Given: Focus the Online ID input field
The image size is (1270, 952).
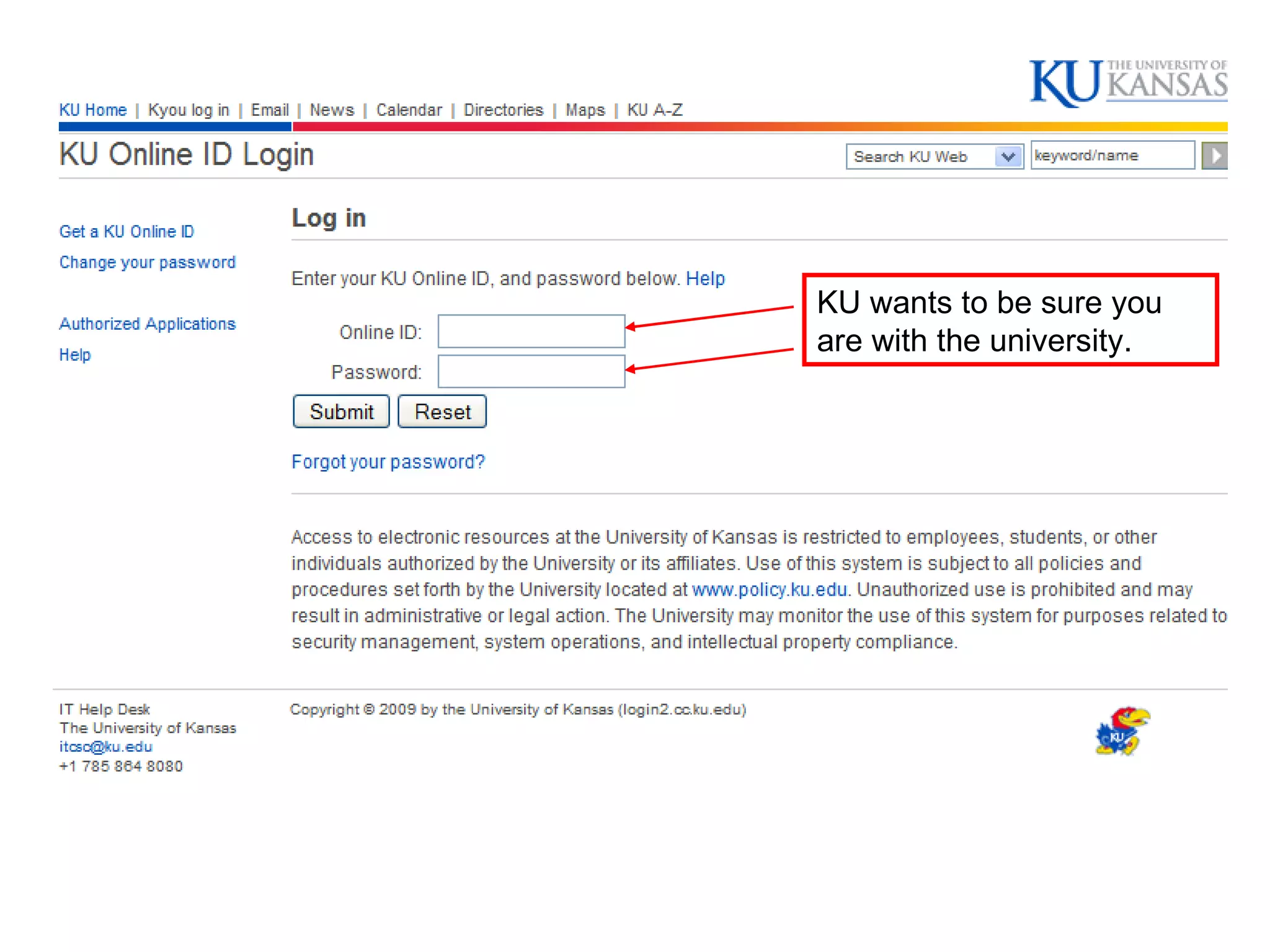Looking at the screenshot, I should (x=531, y=332).
